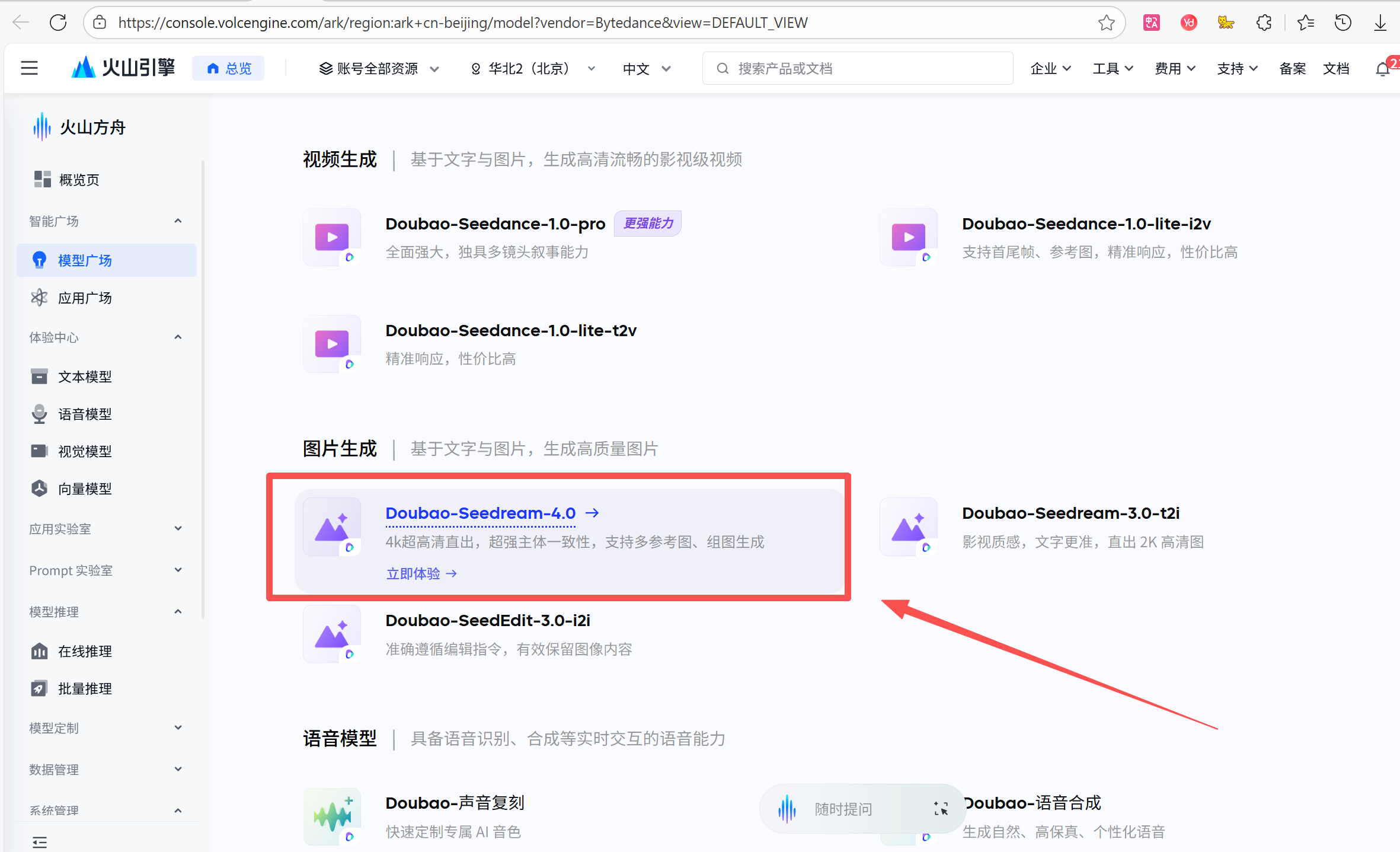
Task: Click the Doubao-声音复刻 waveform icon
Action: pos(332,816)
